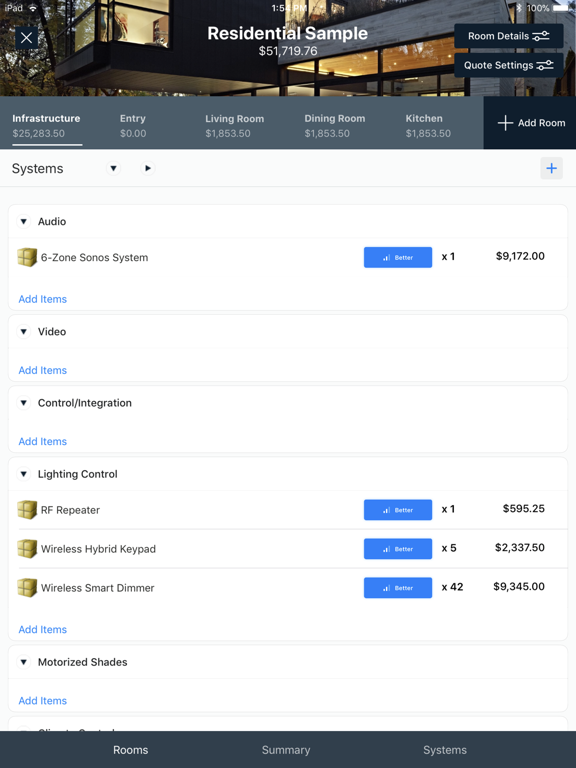Click Add Items under Video

[x=43, y=370]
